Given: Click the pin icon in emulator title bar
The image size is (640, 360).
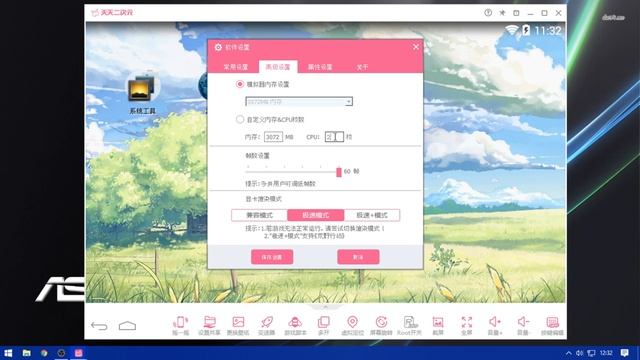Looking at the screenshot, I should tap(502, 13).
